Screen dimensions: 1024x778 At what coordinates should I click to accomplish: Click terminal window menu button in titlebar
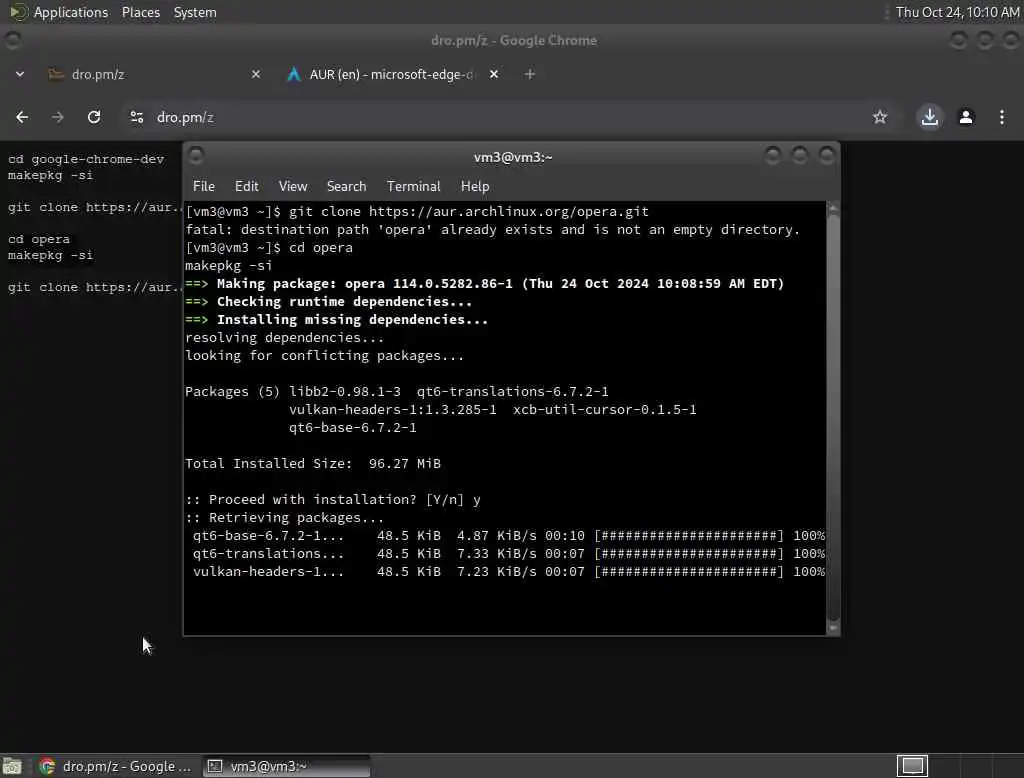click(x=196, y=155)
